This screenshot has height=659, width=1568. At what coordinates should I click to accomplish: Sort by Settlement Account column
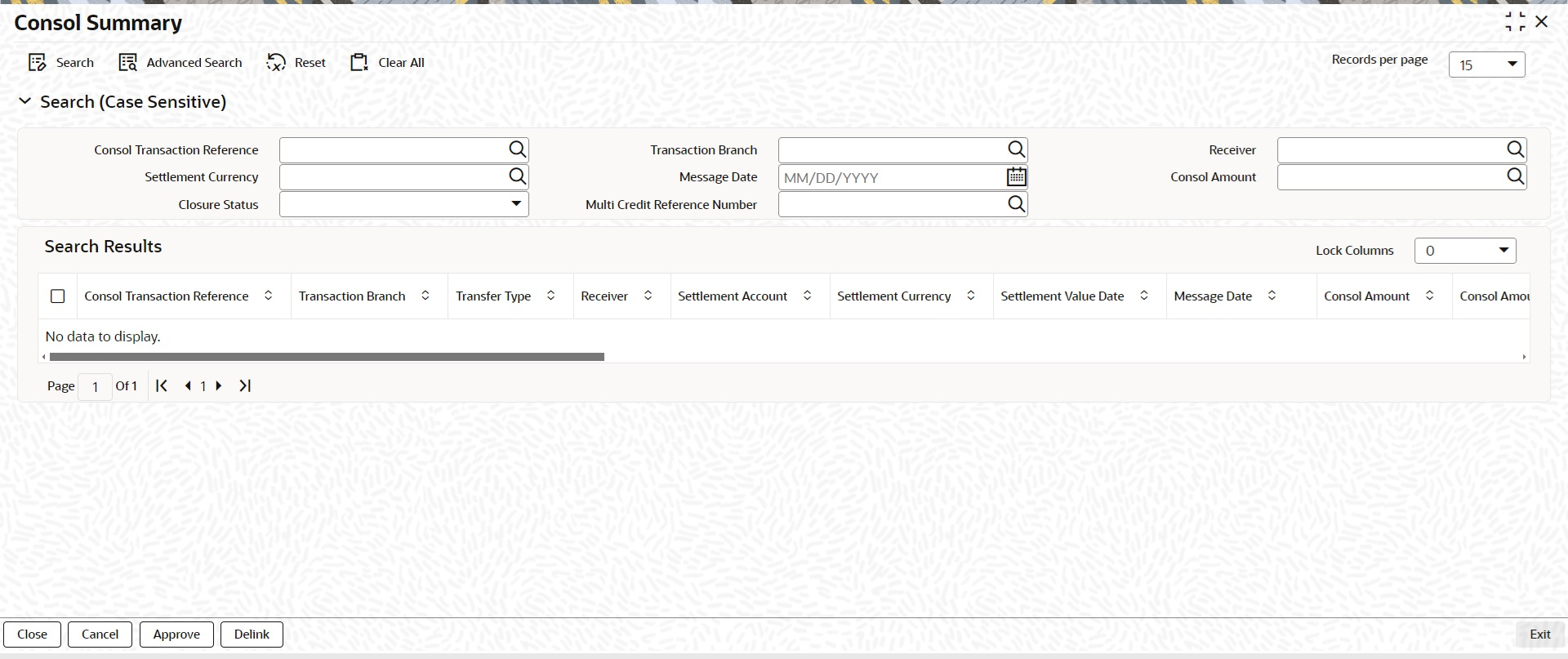(x=808, y=296)
